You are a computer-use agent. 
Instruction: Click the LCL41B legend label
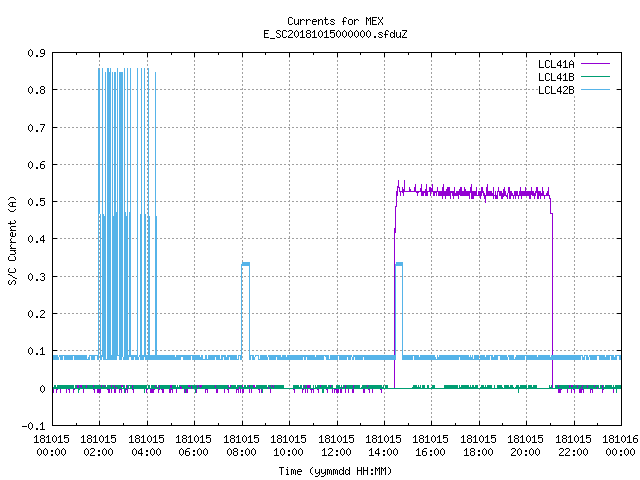pyautogui.click(x=556, y=77)
